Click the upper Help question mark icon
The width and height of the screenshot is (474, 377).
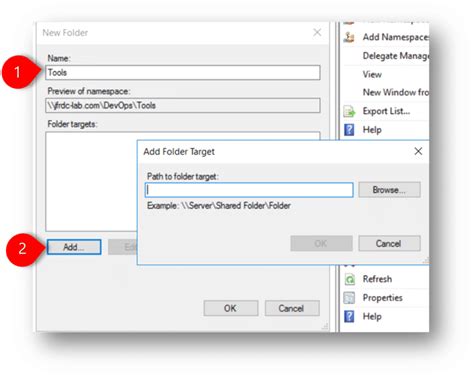[x=349, y=130]
